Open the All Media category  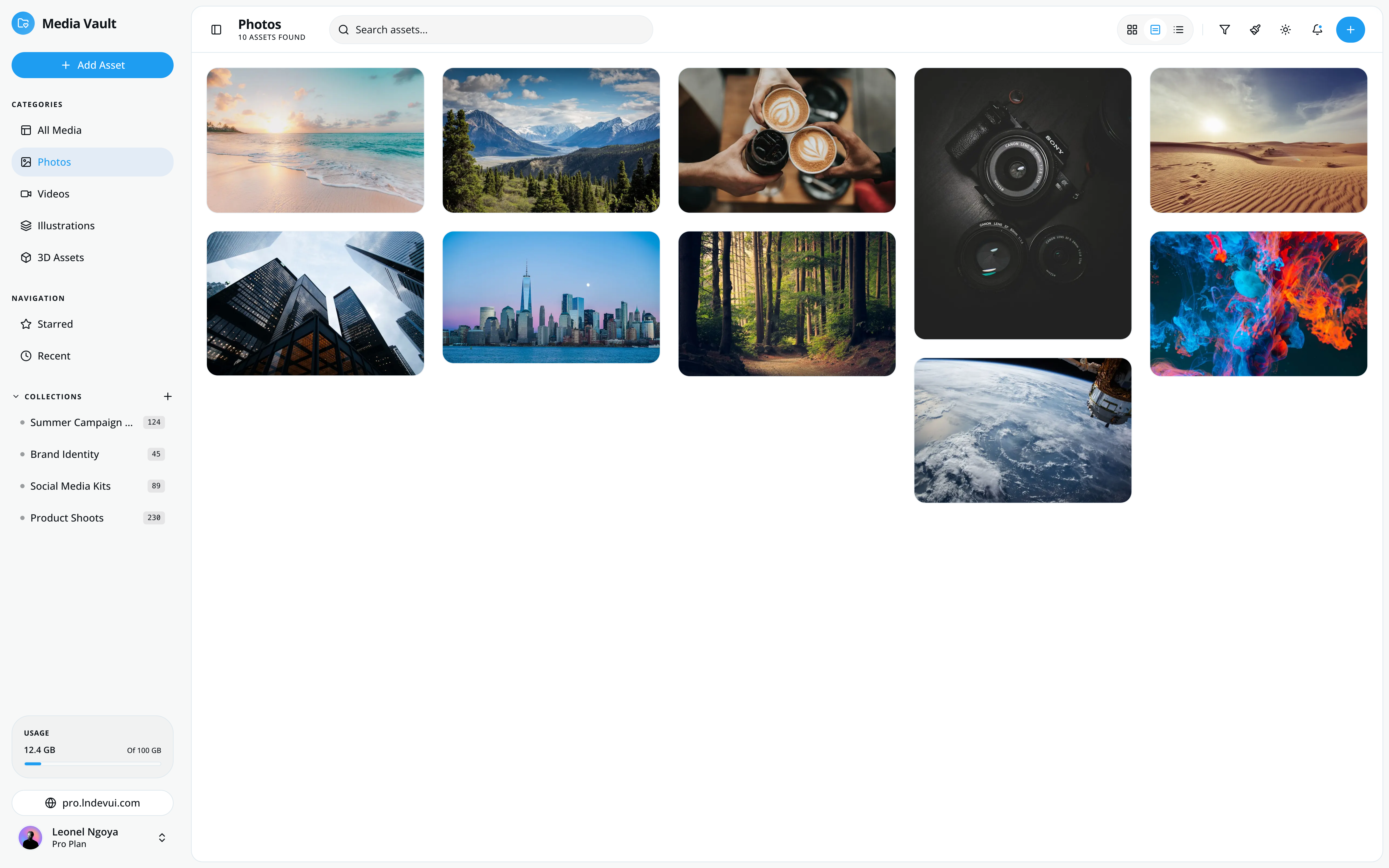[x=92, y=130]
